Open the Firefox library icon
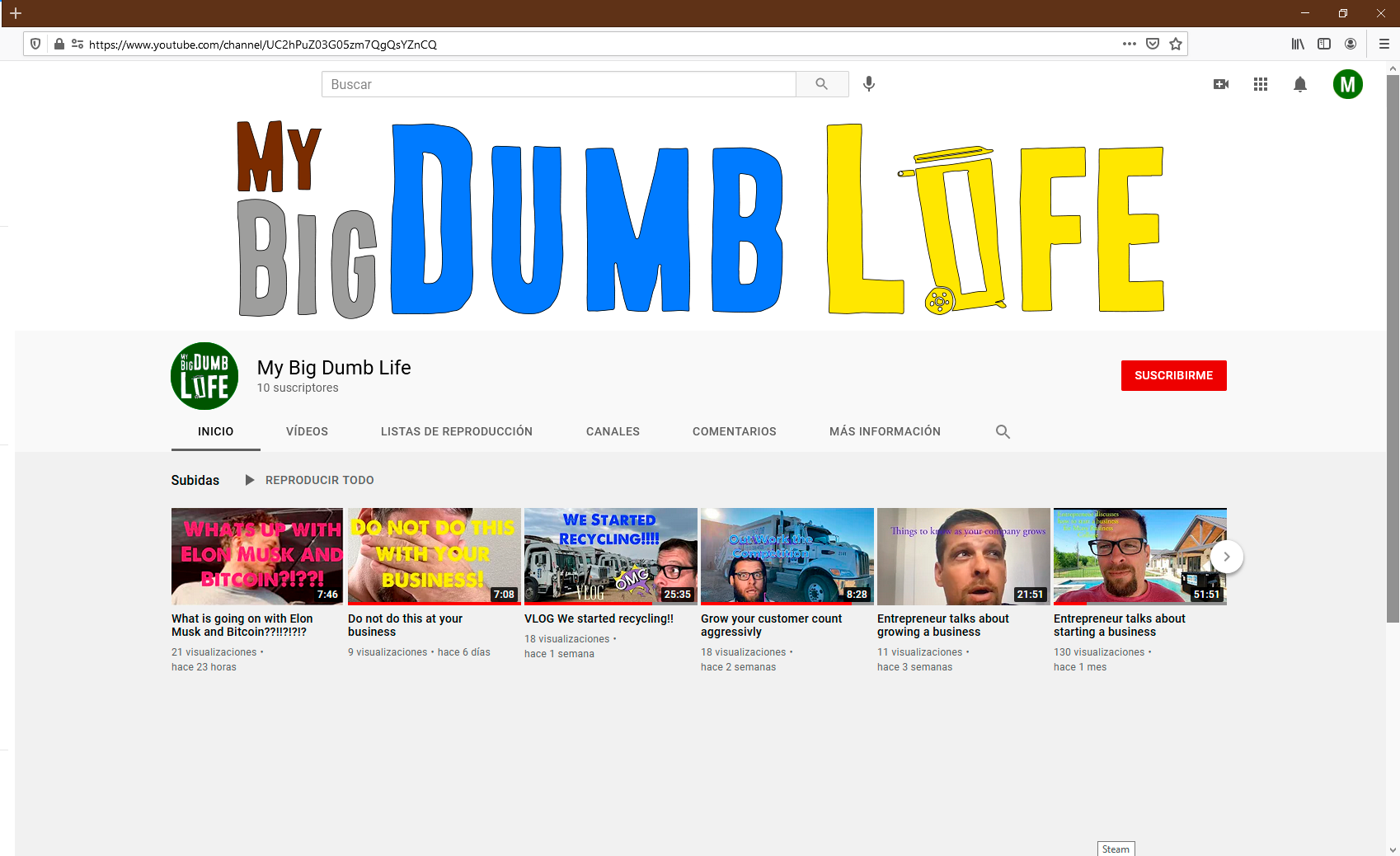 point(1298,44)
